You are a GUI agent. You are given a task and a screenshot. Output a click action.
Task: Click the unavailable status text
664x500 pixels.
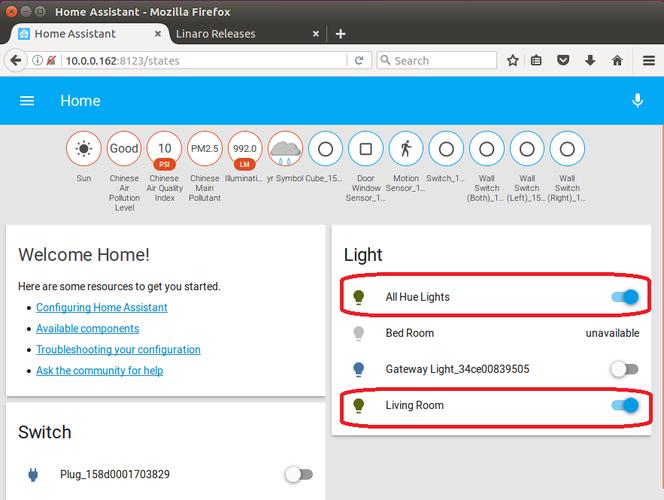click(x=612, y=333)
